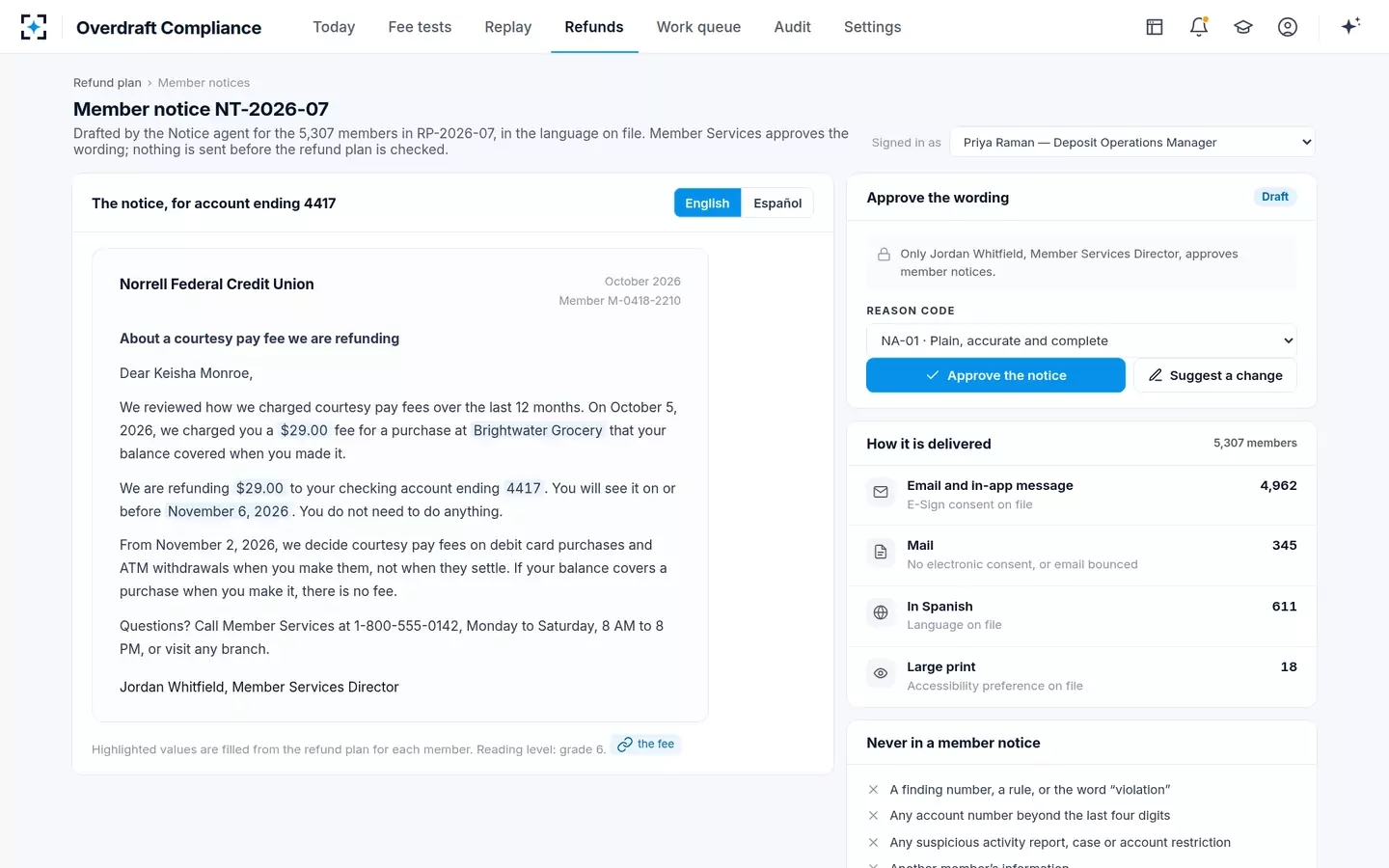Screen dimensions: 1389x868
Task: Click the lock icon in approver note
Action: (884, 255)
